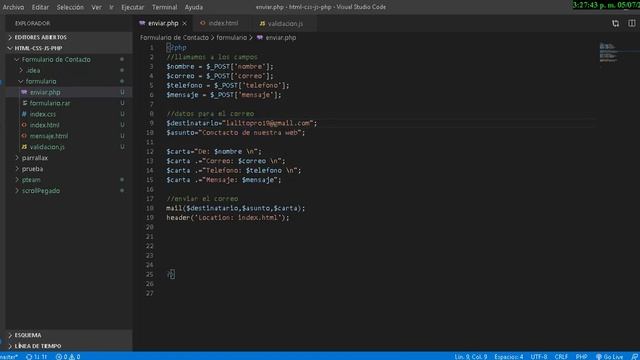640x360 pixels.
Task: Open the Selección menu
Action: click(70, 7)
